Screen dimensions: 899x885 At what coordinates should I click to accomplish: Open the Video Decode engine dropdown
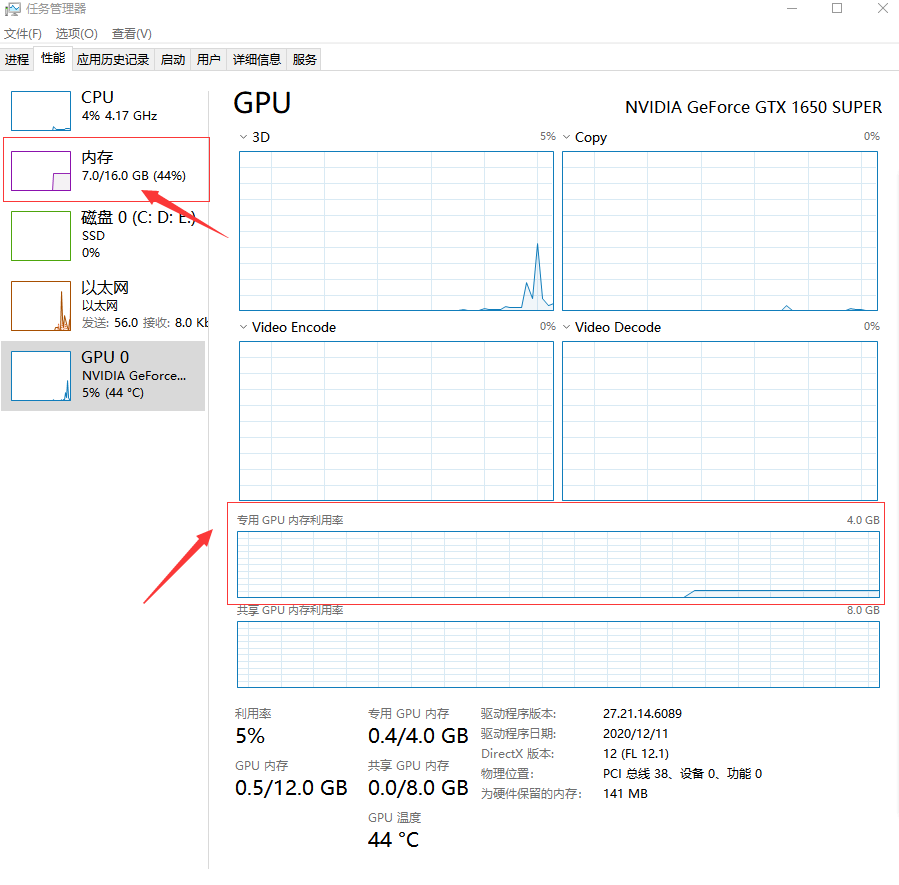(x=566, y=327)
